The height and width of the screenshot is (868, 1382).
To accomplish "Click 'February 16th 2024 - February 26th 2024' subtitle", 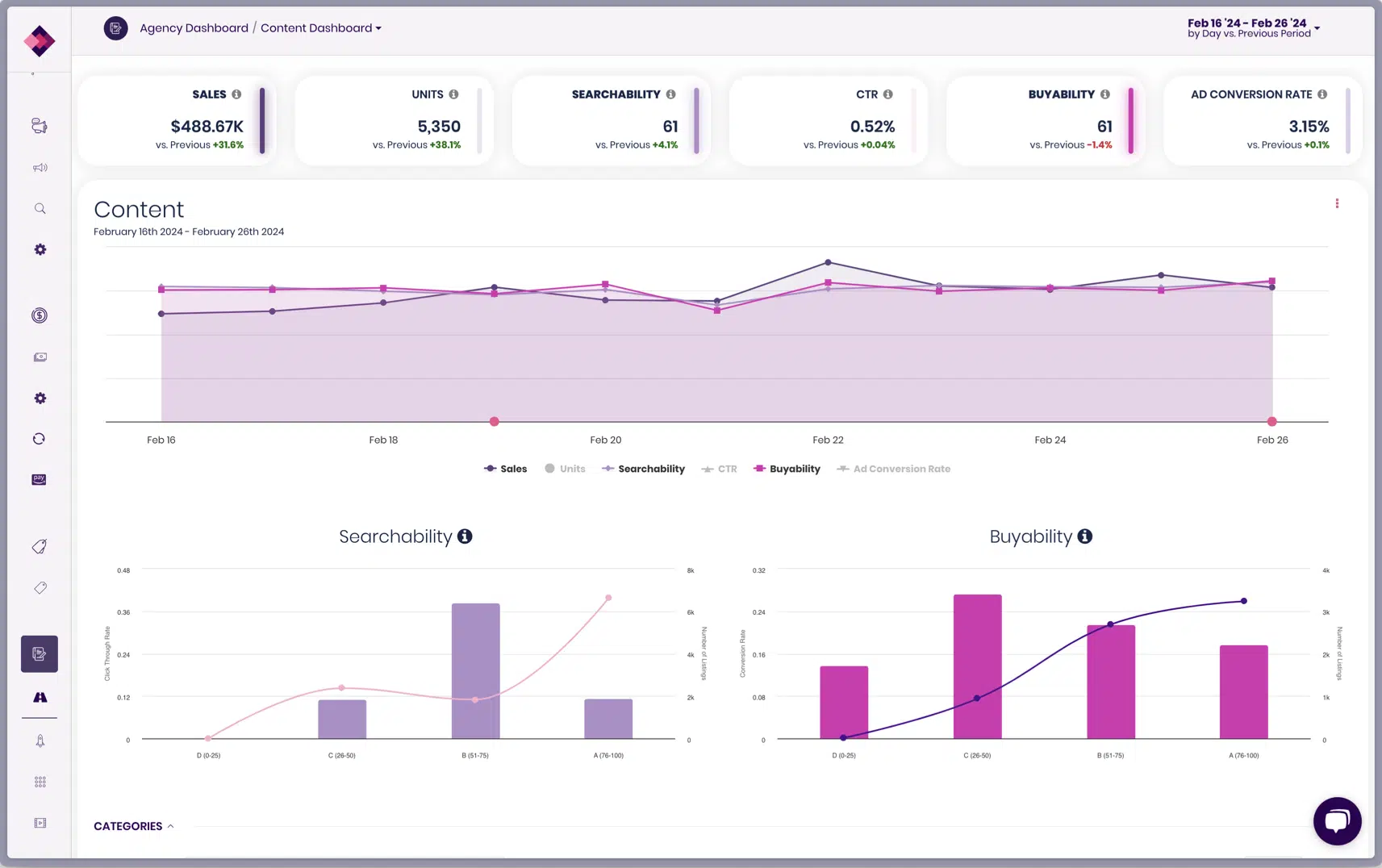I will (189, 232).
